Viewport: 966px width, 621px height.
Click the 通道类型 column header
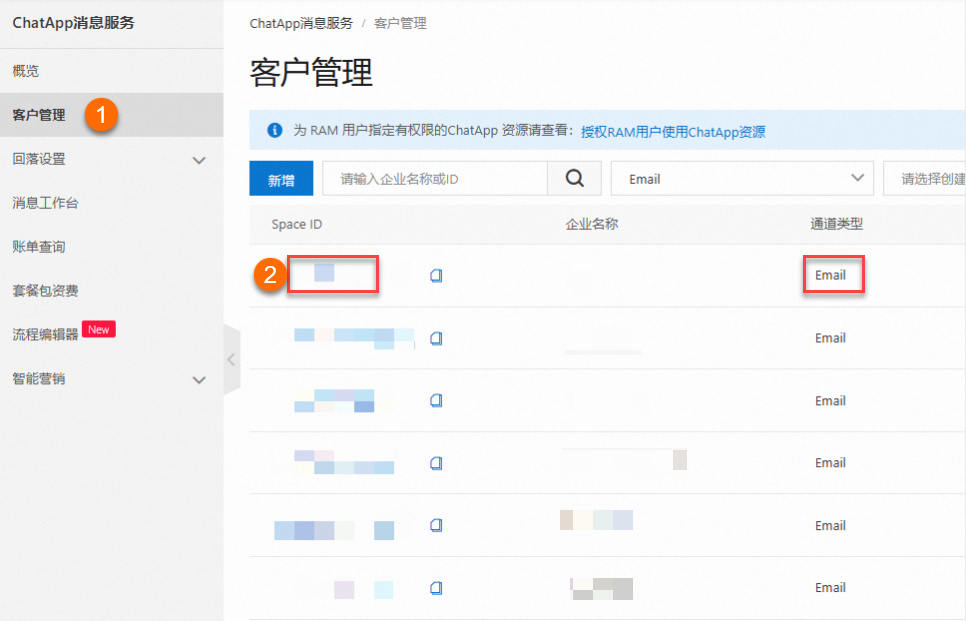click(x=837, y=224)
